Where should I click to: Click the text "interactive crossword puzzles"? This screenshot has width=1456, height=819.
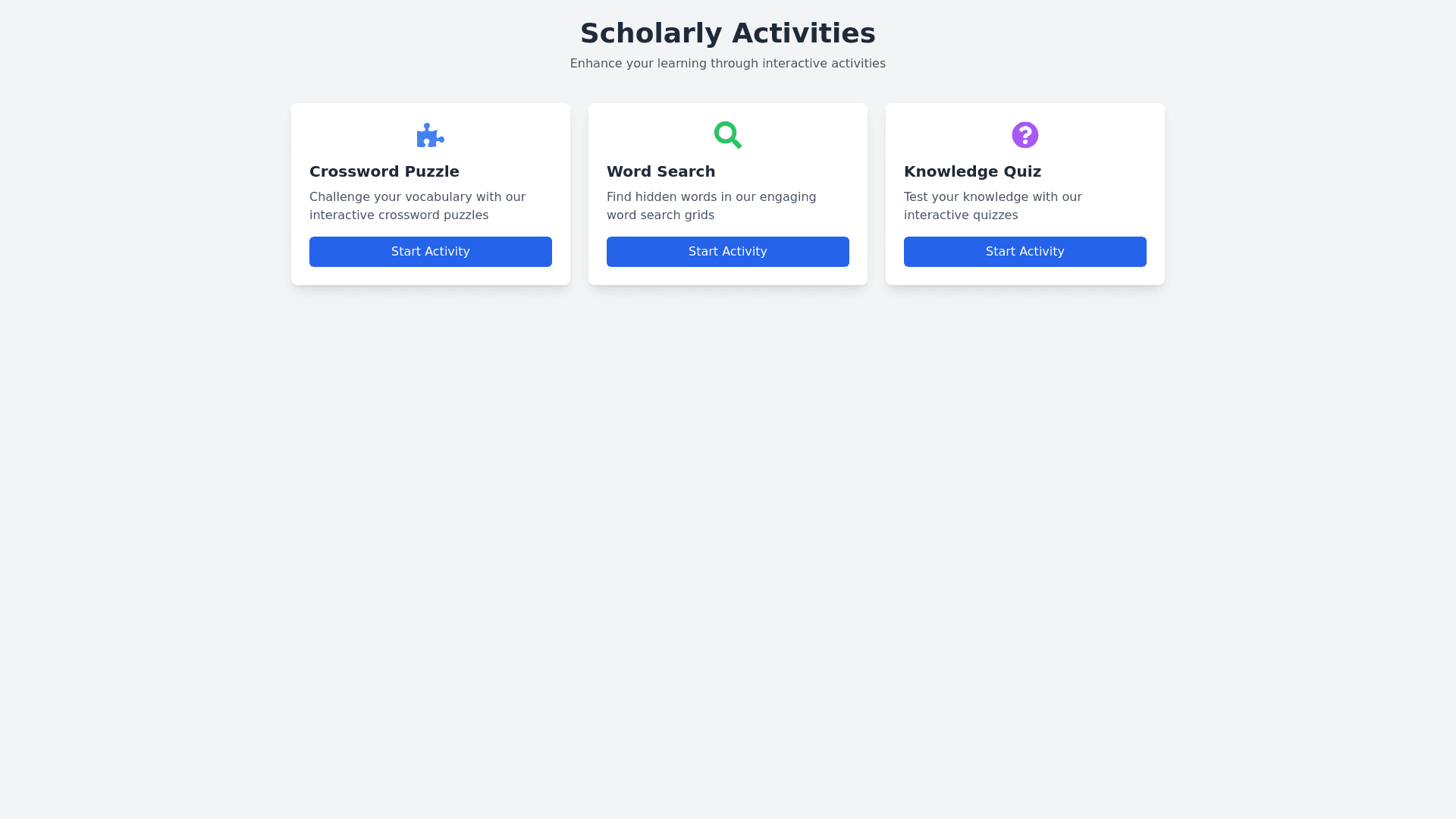pyautogui.click(x=399, y=215)
